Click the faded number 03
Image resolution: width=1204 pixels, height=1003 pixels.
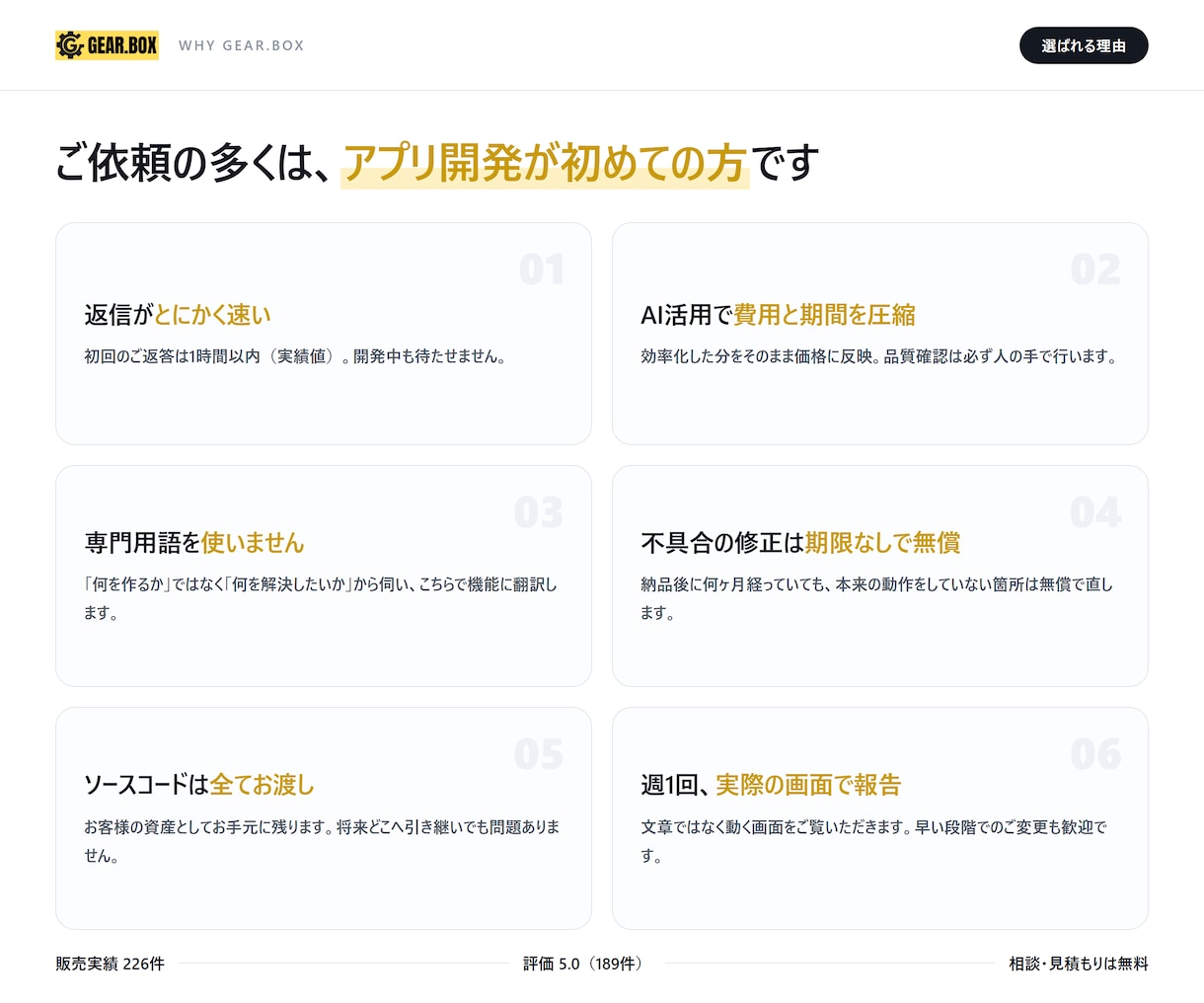[539, 512]
